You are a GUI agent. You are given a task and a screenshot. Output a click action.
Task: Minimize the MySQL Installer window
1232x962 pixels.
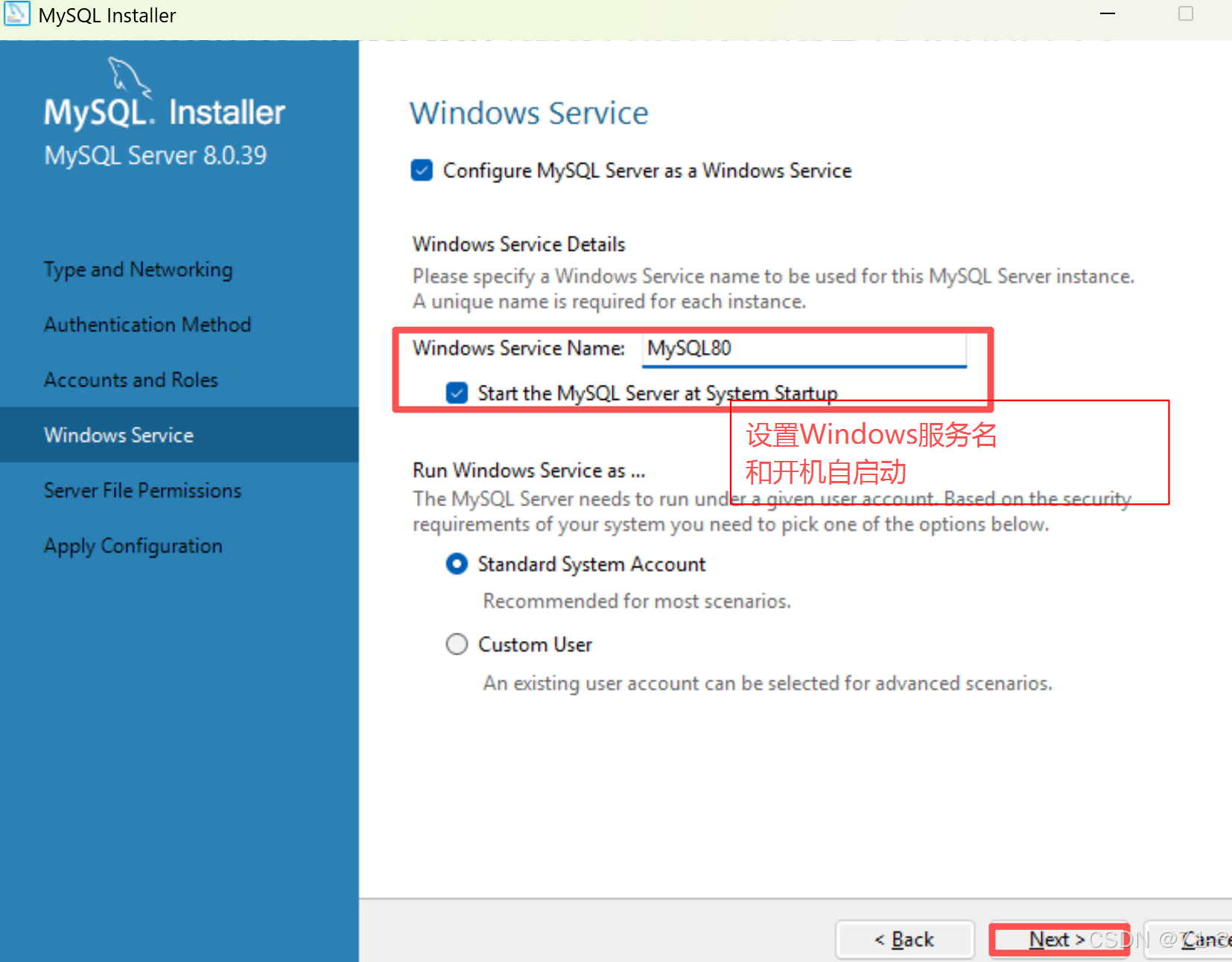pyautogui.click(x=1108, y=14)
